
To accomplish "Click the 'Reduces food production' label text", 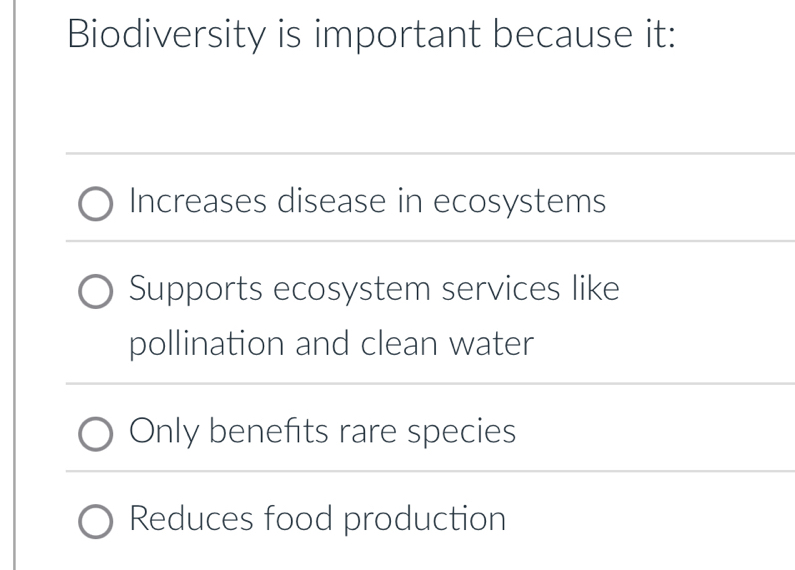I will [x=318, y=519].
